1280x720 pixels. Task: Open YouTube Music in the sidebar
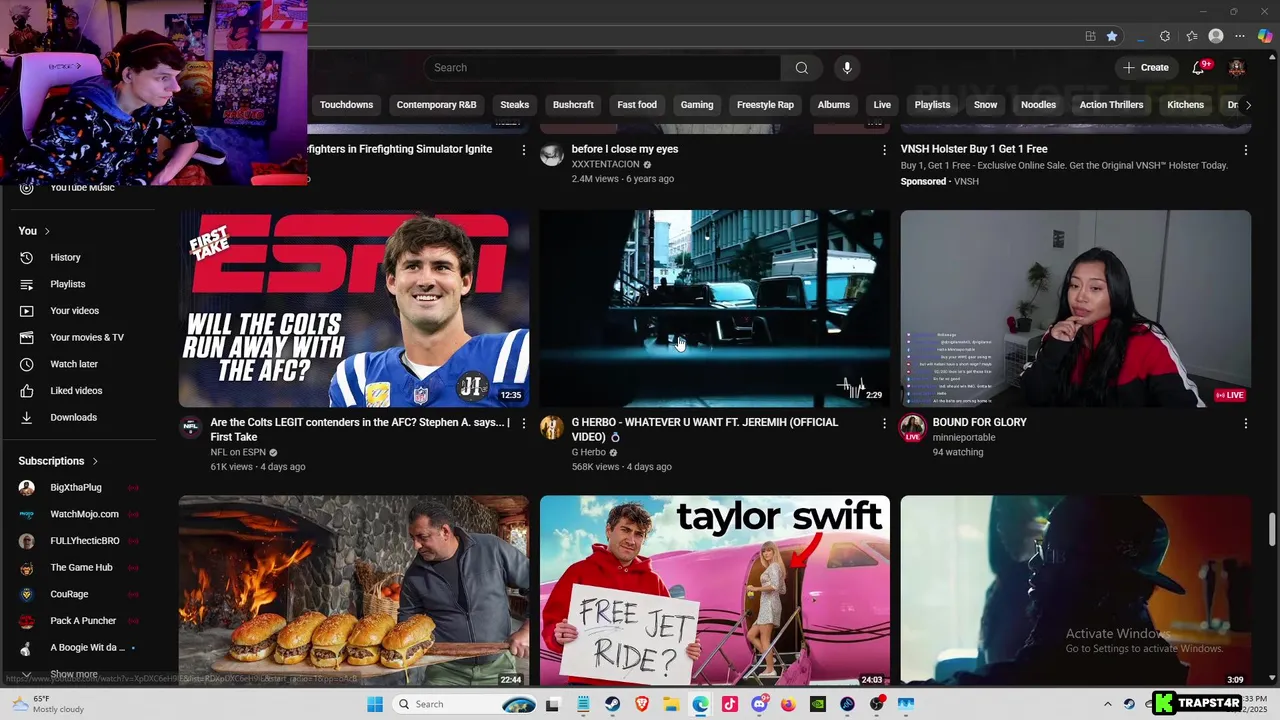[80, 188]
